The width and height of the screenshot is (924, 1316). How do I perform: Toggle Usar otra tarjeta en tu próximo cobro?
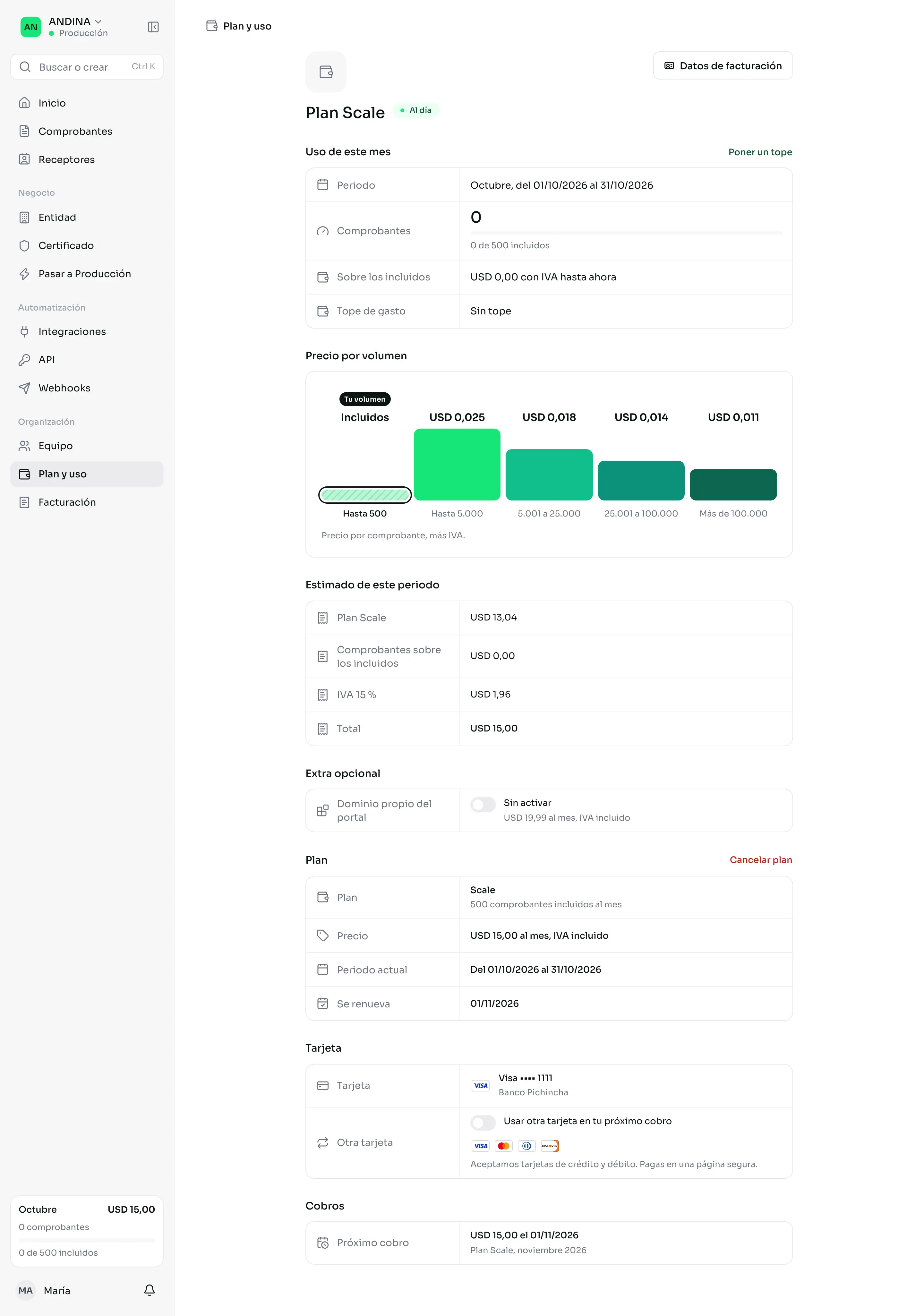[483, 1122]
